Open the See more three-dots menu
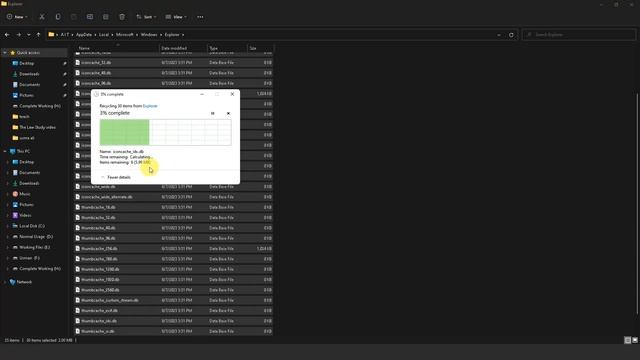 click(x=200, y=17)
